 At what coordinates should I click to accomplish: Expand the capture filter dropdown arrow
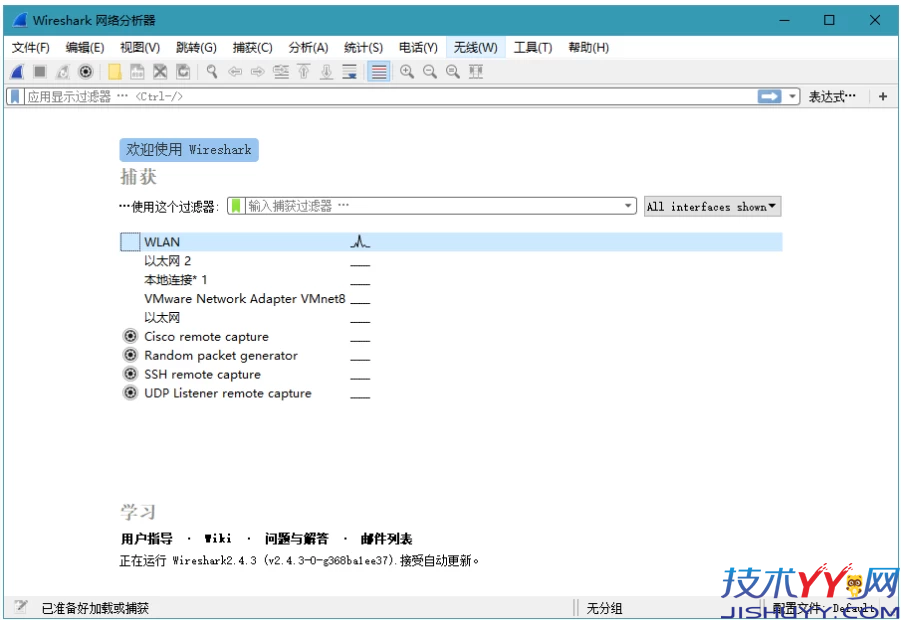coord(628,205)
